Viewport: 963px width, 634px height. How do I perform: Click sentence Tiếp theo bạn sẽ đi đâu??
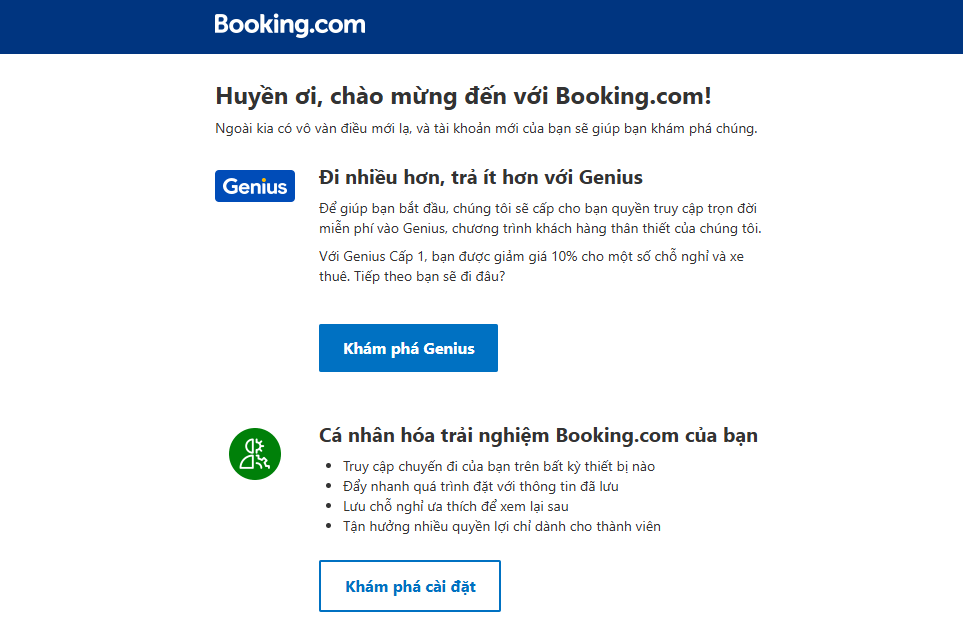(x=429, y=276)
